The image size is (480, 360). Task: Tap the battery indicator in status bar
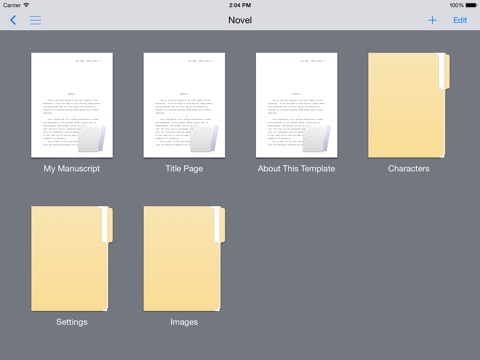[472, 5]
